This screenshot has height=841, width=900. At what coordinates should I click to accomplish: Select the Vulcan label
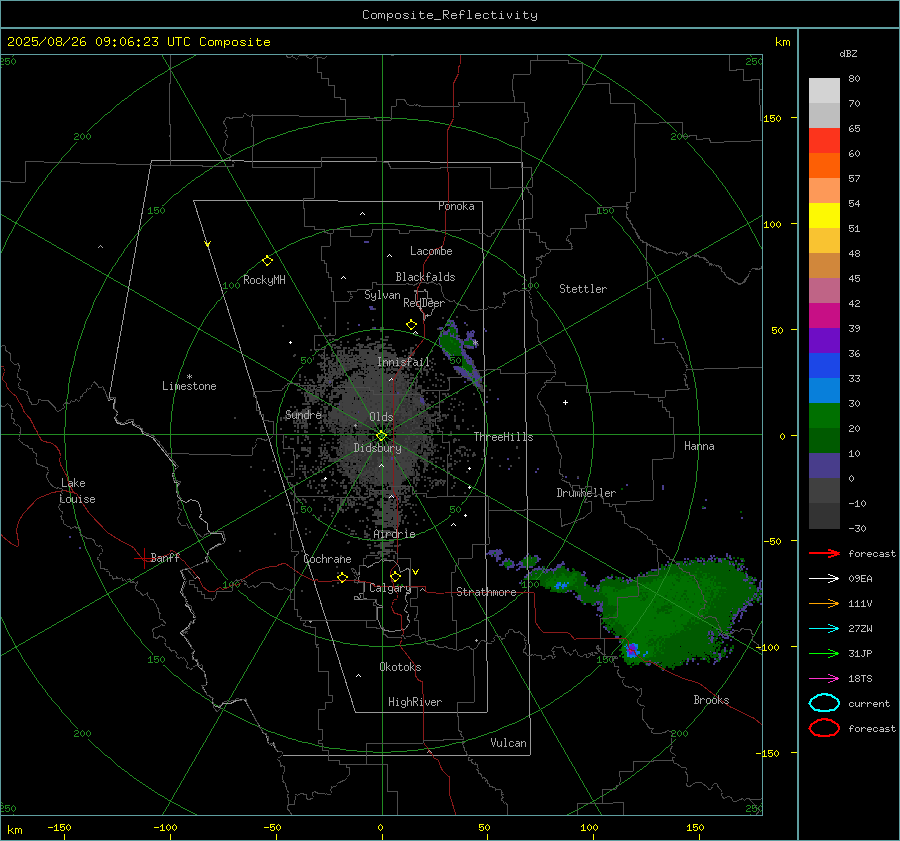pyautogui.click(x=509, y=743)
